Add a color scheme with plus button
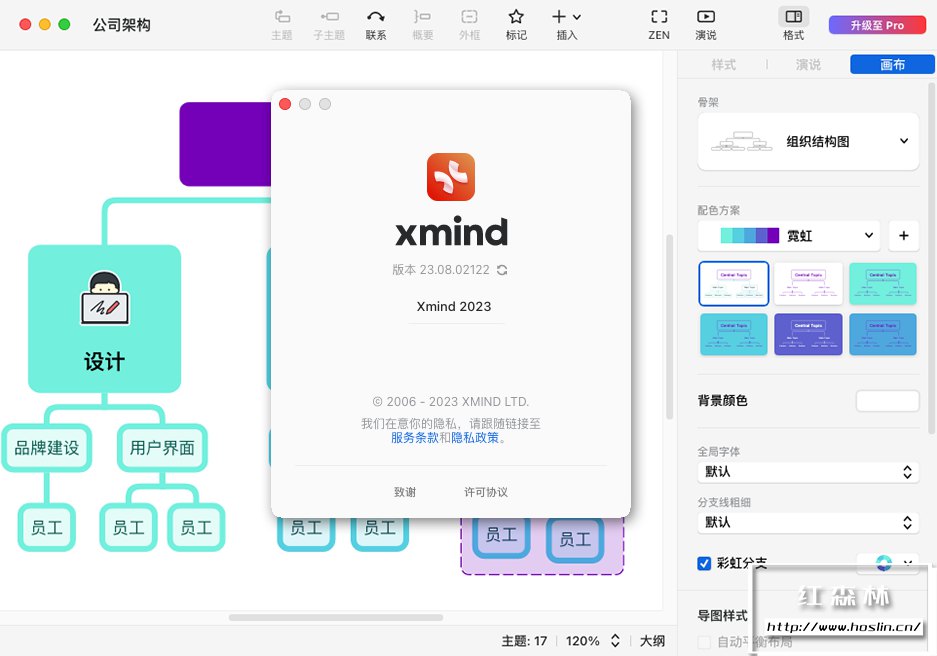Viewport: 937px width, 656px height. pos(904,235)
